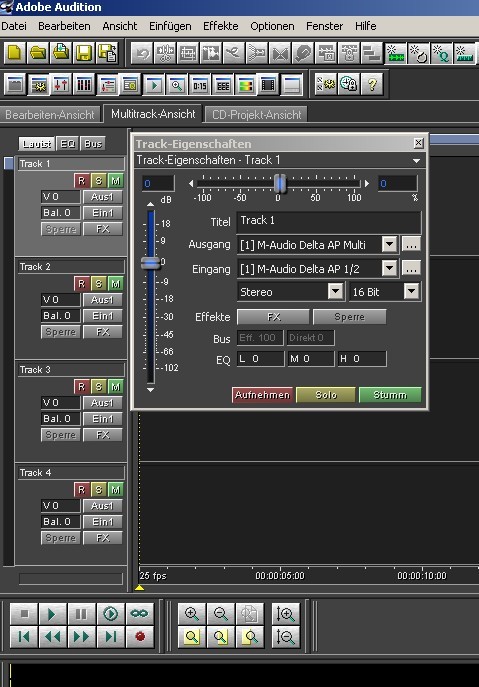
Task: Click the filmstrip video window icon
Action: coord(268,84)
